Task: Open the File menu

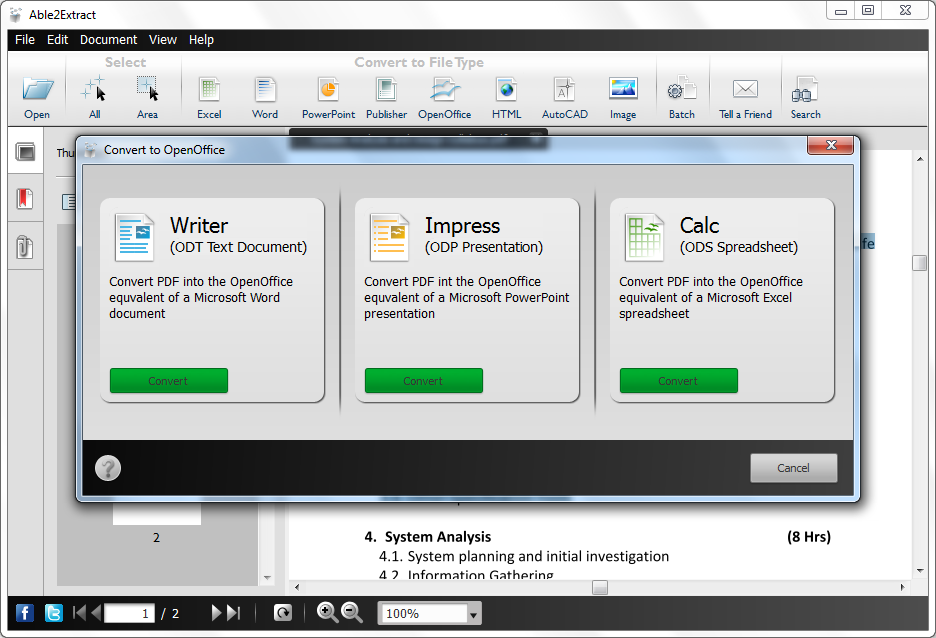Action: click(24, 40)
